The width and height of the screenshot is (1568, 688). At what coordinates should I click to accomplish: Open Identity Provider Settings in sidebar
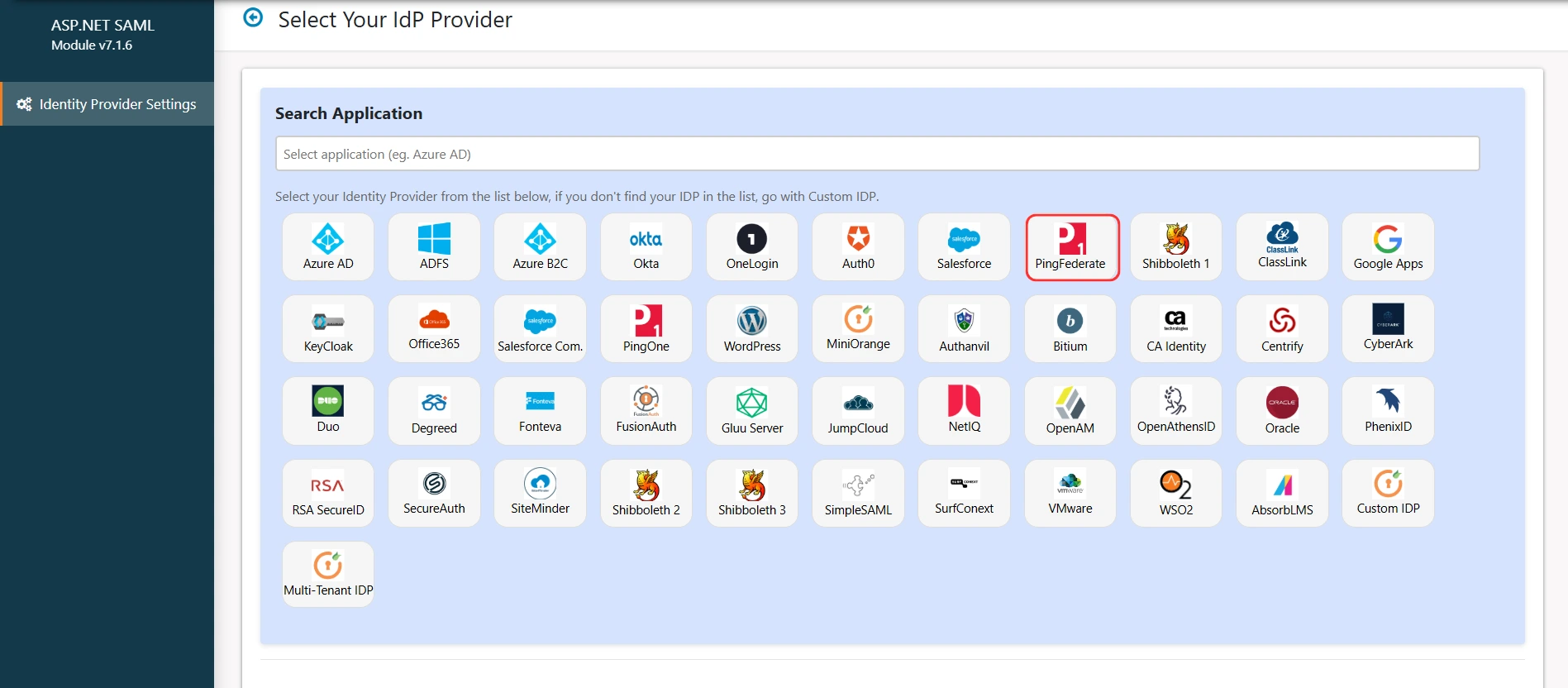pos(107,104)
